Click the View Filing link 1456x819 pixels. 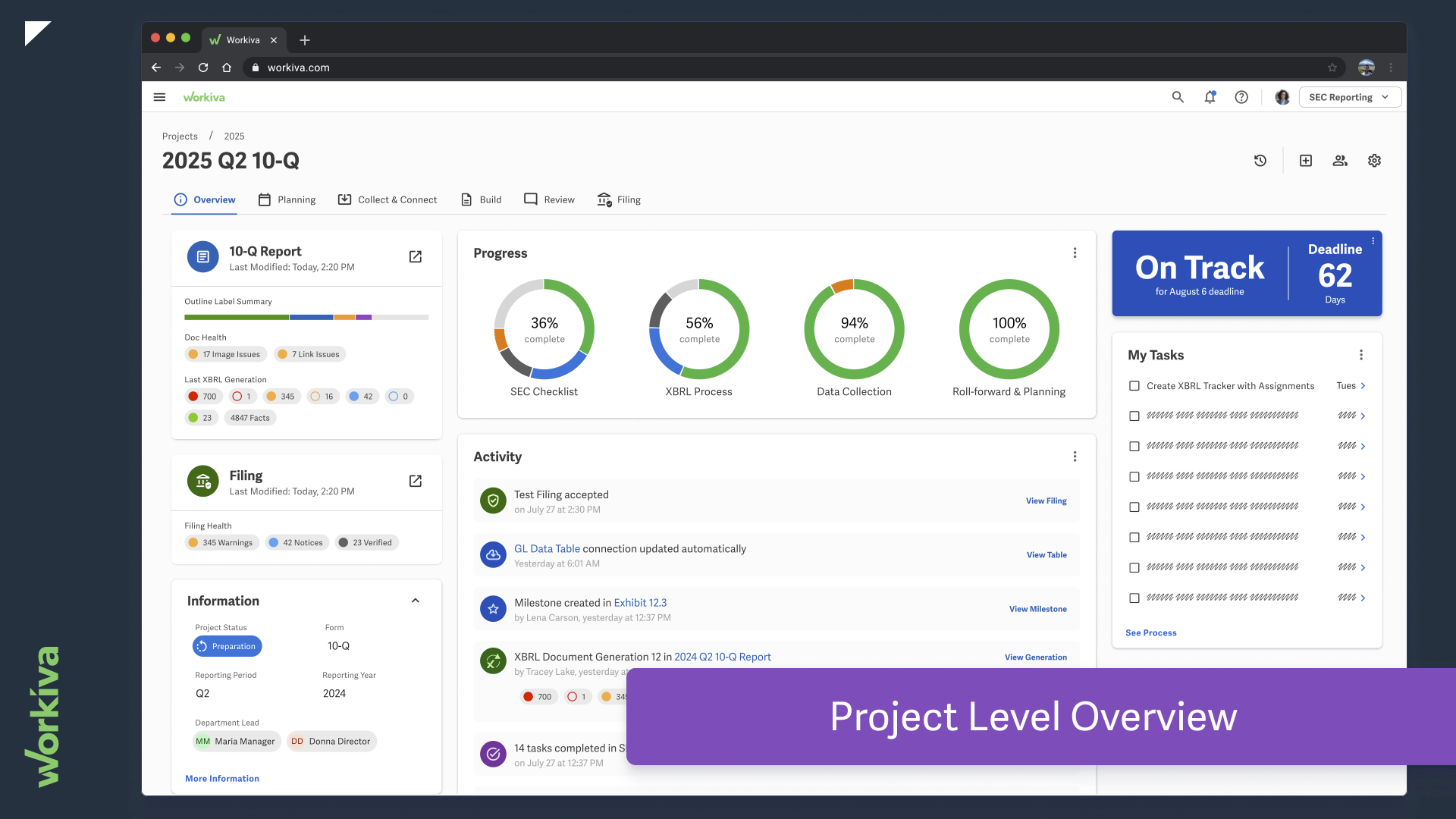(x=1046, y=501)
